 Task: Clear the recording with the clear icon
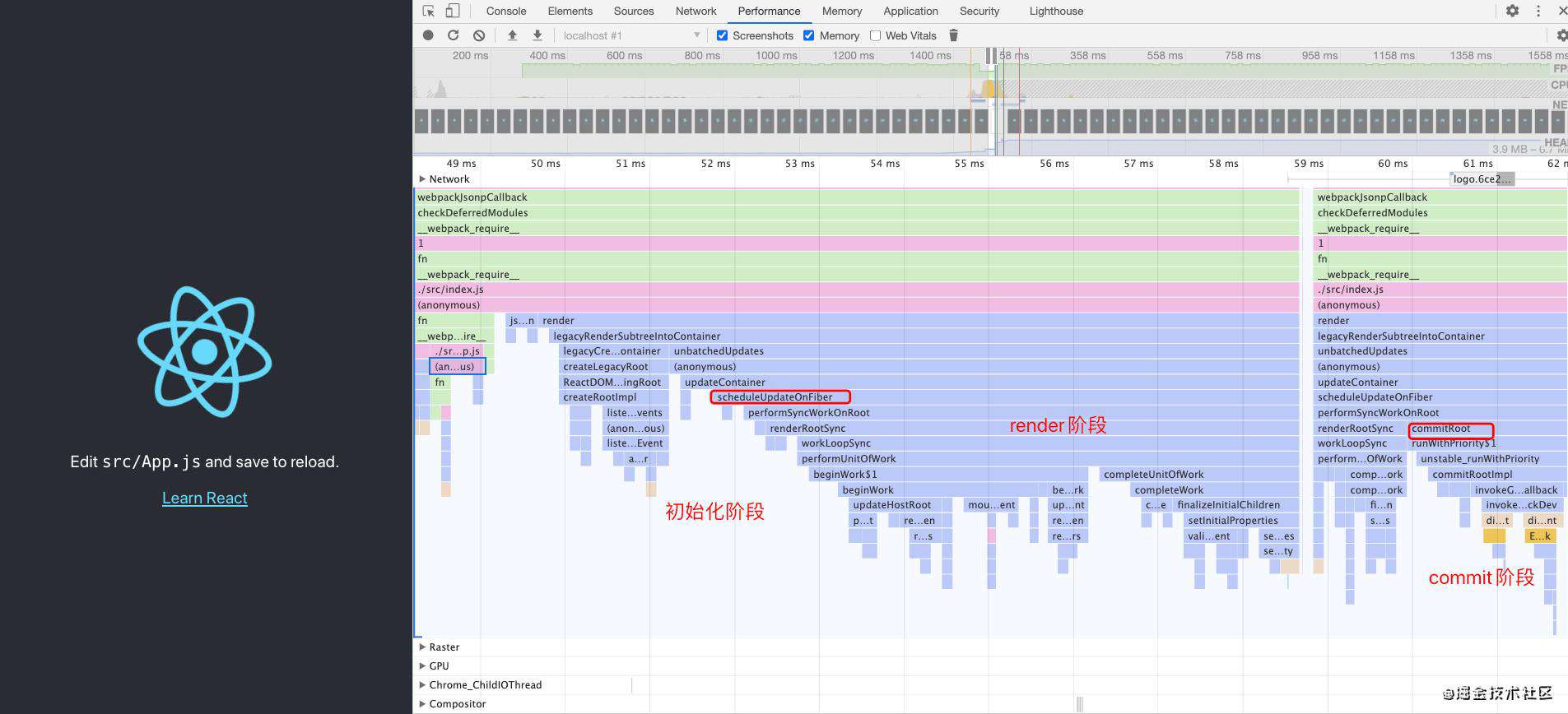pos(479,35)
